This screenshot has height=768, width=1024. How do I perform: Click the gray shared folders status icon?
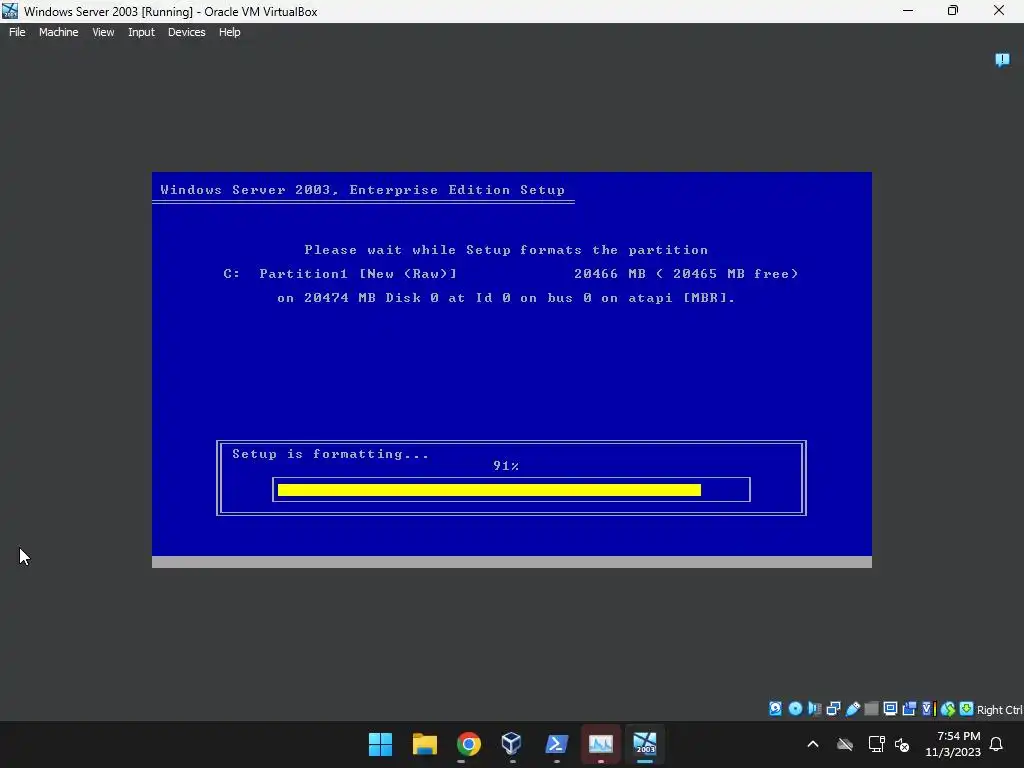point(871,709)
